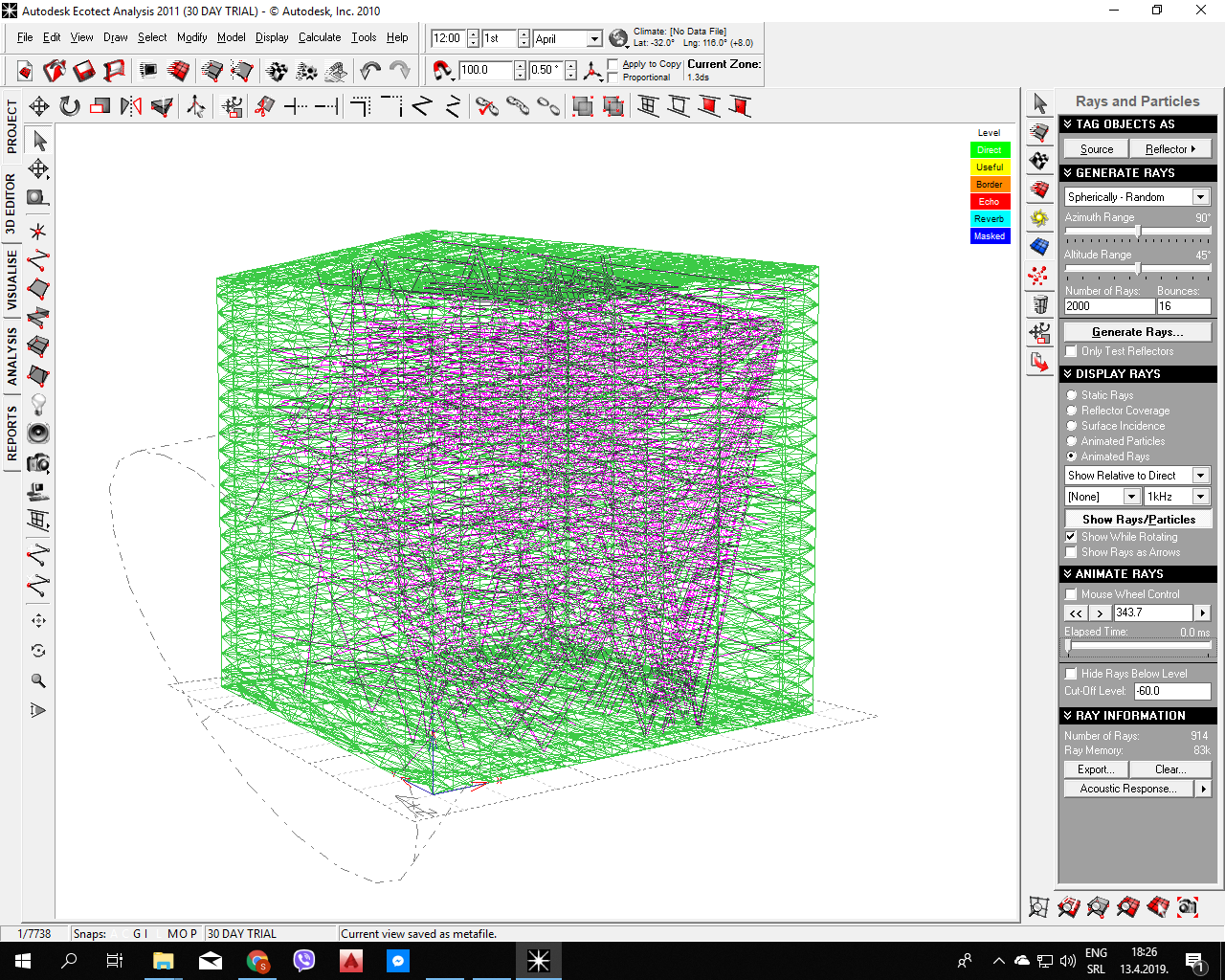Screen dimensions: 1225x980
Task: Switch to the ANALYSIS tab
Action: tap(11, 356)
